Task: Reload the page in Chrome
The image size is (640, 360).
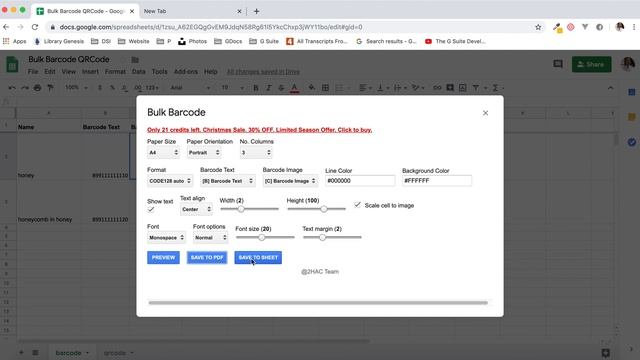Action: pos(35,27)
